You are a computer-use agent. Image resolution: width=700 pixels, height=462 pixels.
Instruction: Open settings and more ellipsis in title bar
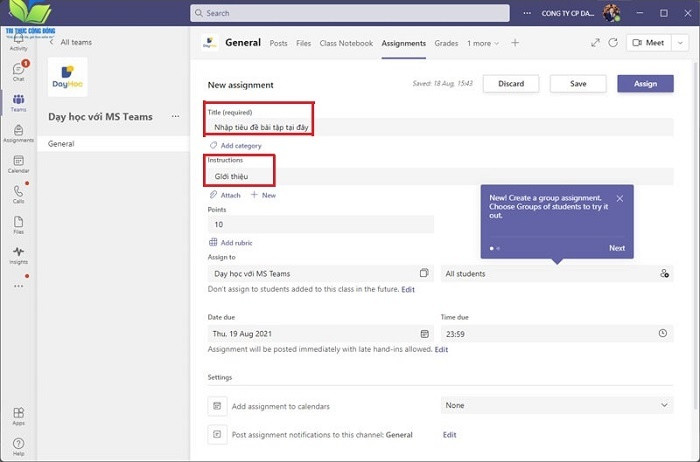[527, 13]
